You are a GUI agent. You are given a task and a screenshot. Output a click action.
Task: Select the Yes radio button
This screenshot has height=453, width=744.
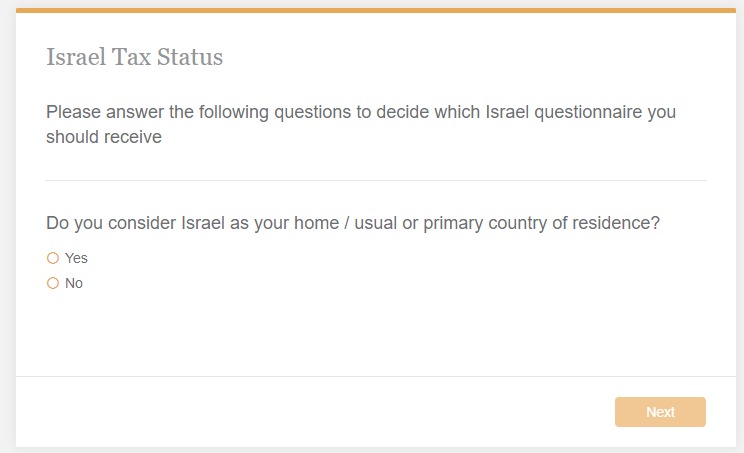point(53,258)
